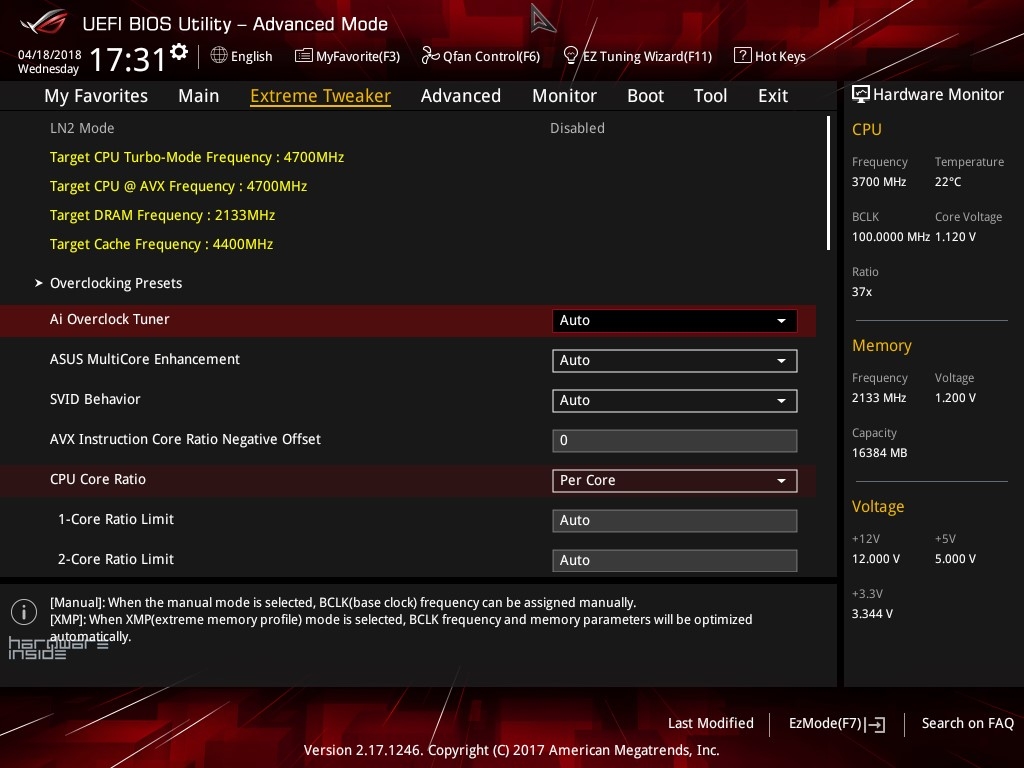1024x768 pixels.
Task: Open the Tool tab
Action: tap(711, 96)
